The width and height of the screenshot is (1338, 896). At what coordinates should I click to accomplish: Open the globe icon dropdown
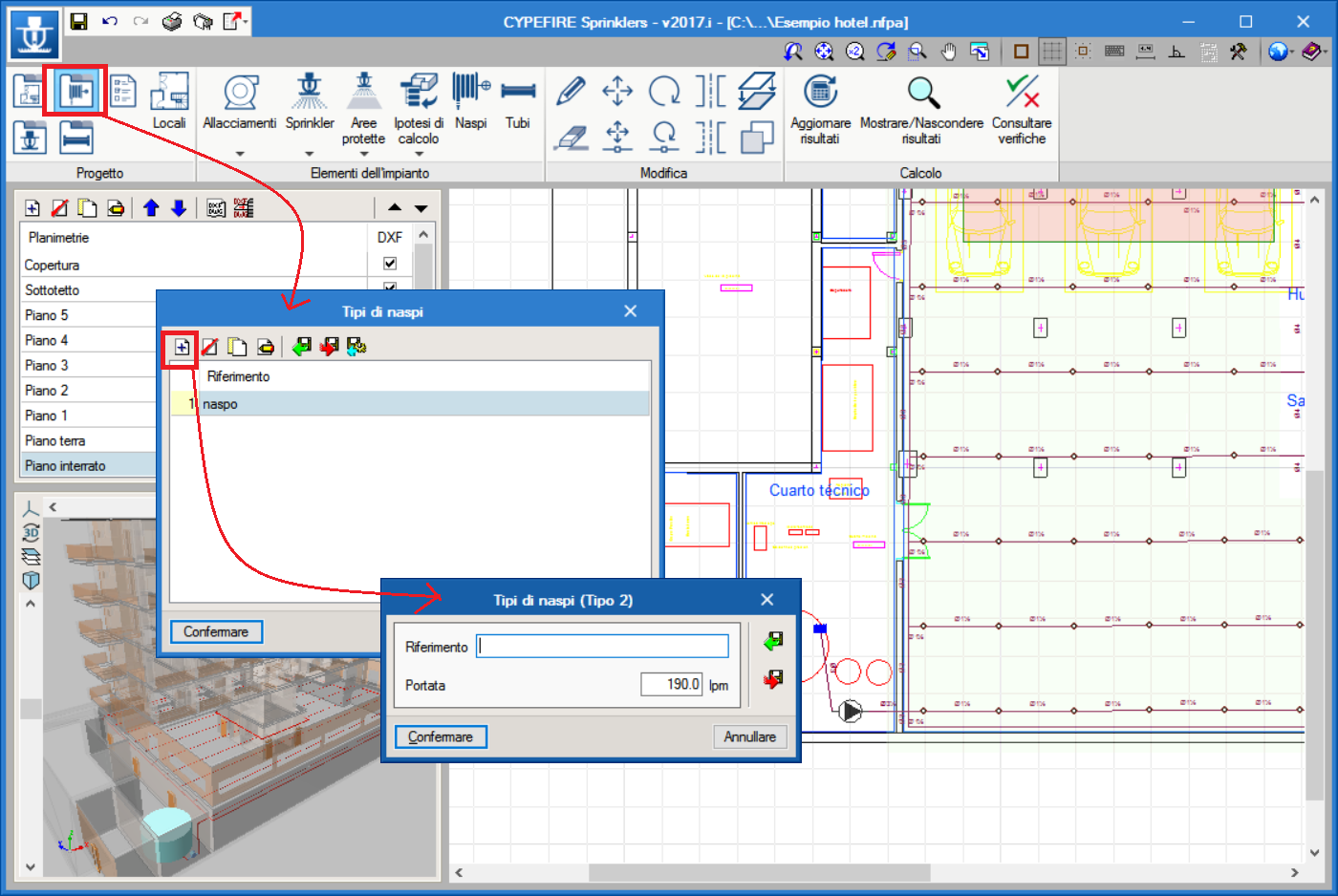click(x=1292, y=52)
